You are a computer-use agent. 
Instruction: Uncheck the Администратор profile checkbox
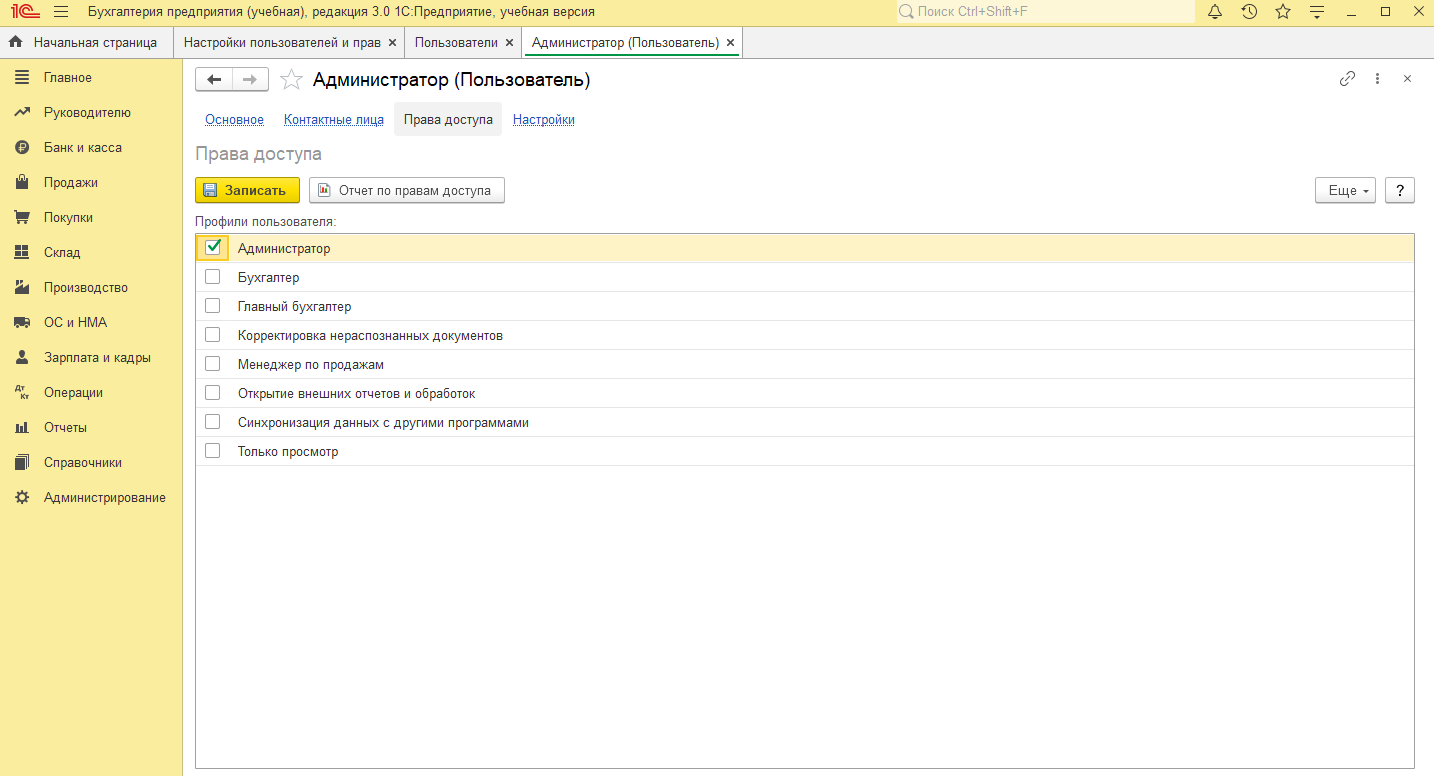212,248
